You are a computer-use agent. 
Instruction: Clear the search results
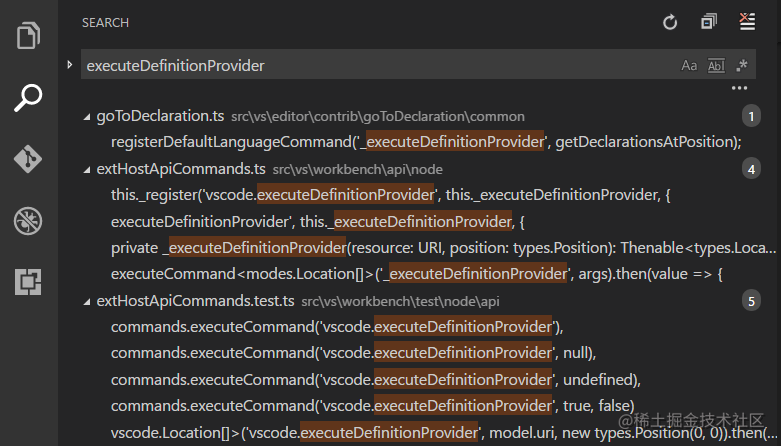pos(746,22)
